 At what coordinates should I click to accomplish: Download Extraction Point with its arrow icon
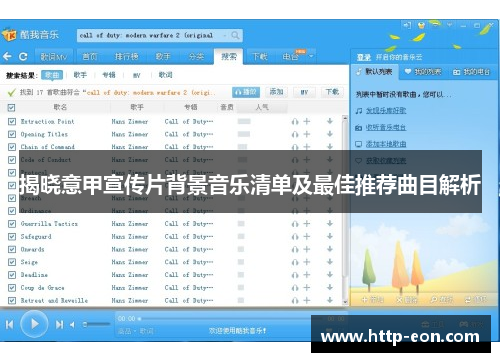click(330, 121)
